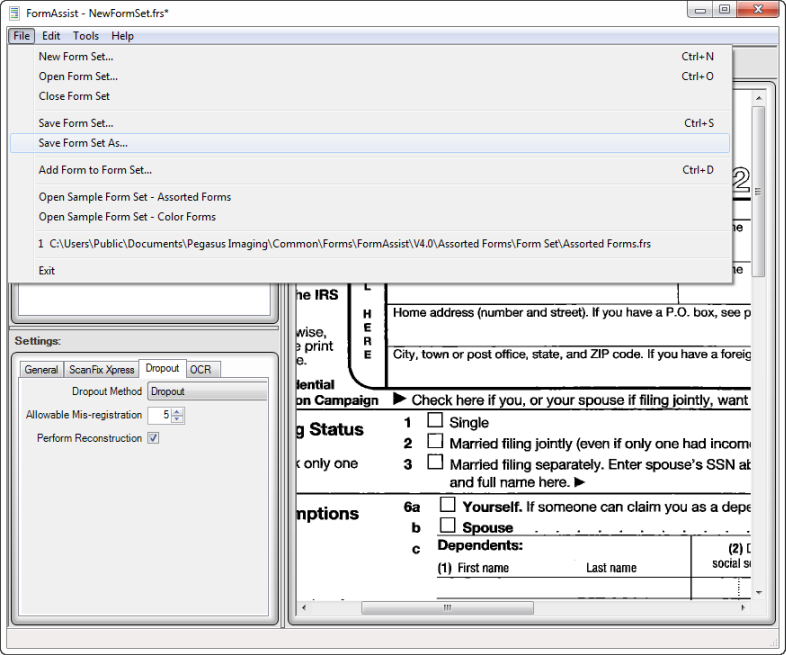Switch to the OCR settings tab
786x655 pixels.
tap(201, 369)
